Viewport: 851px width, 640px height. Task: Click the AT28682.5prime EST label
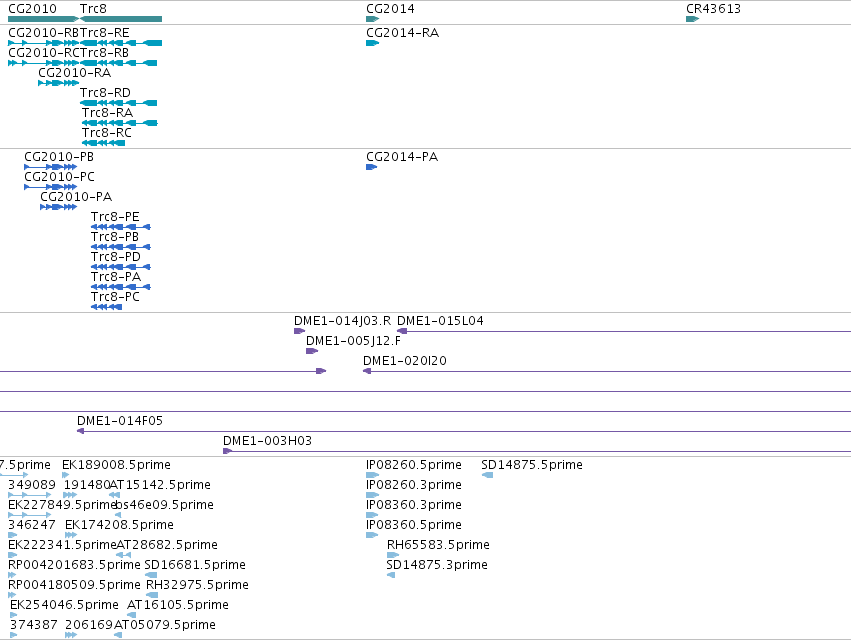[167, 545]
